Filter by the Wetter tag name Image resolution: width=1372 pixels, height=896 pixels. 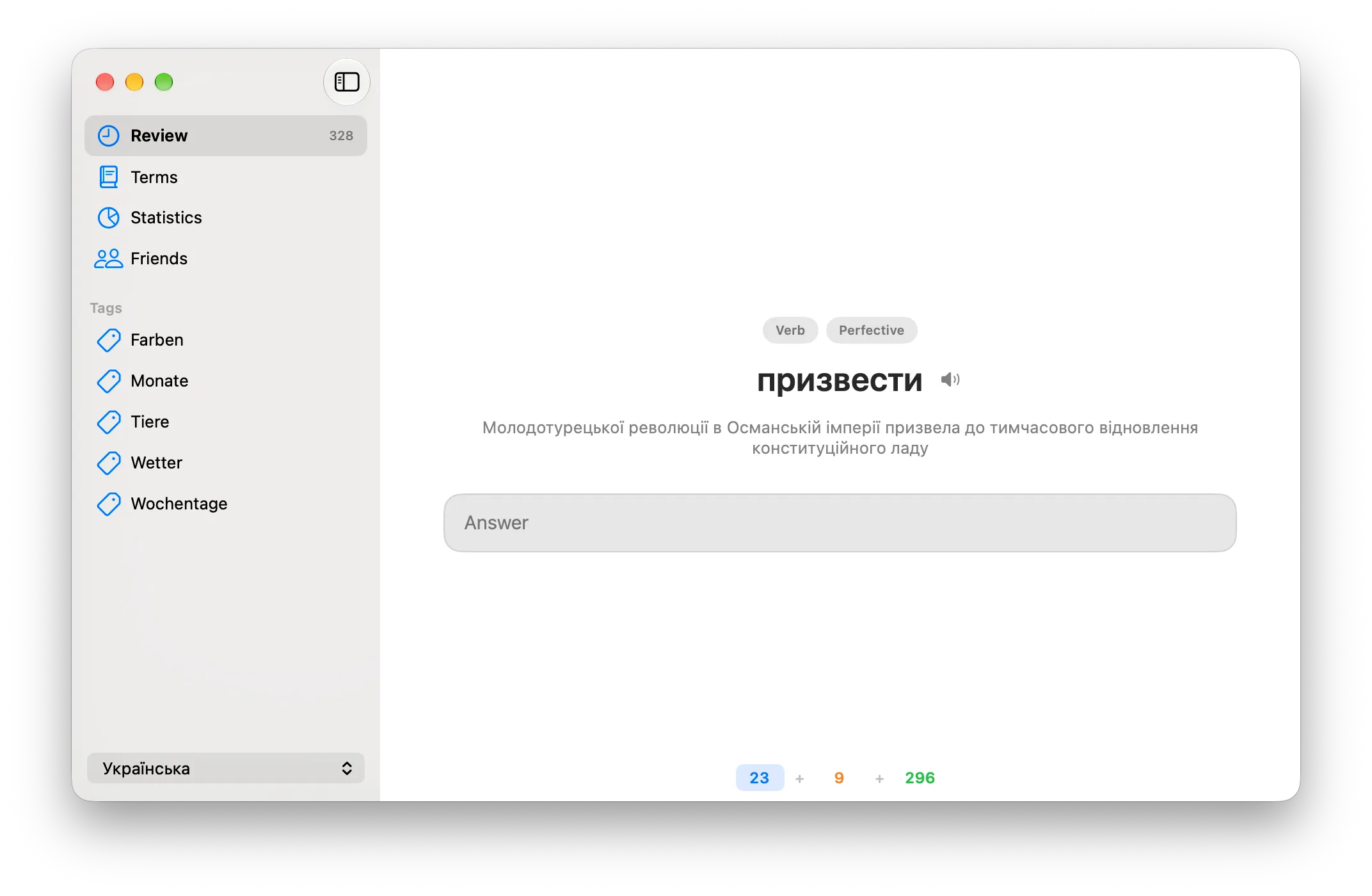coord(156,463)
